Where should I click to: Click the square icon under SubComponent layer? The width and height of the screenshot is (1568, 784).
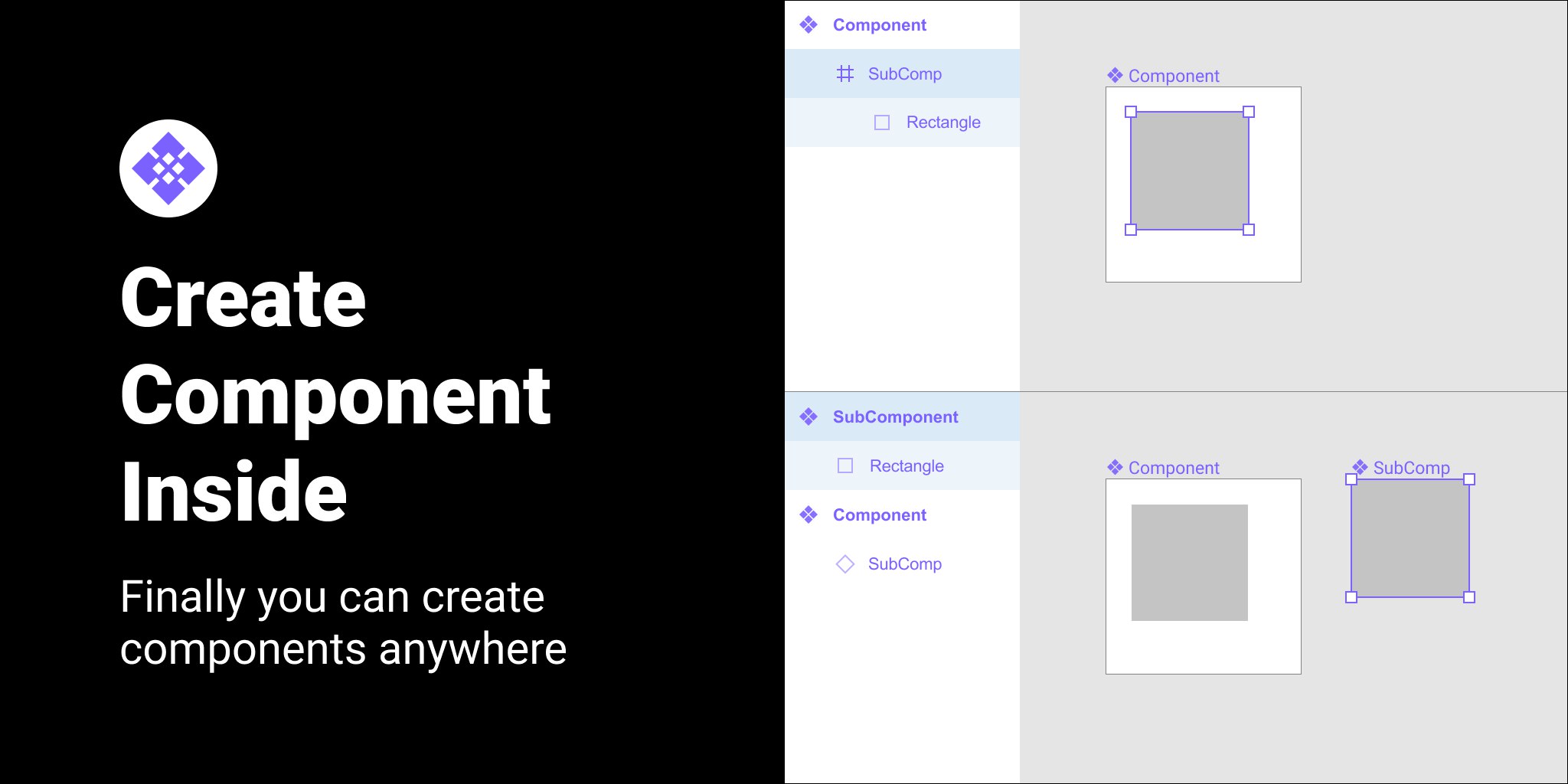point(845,465)
